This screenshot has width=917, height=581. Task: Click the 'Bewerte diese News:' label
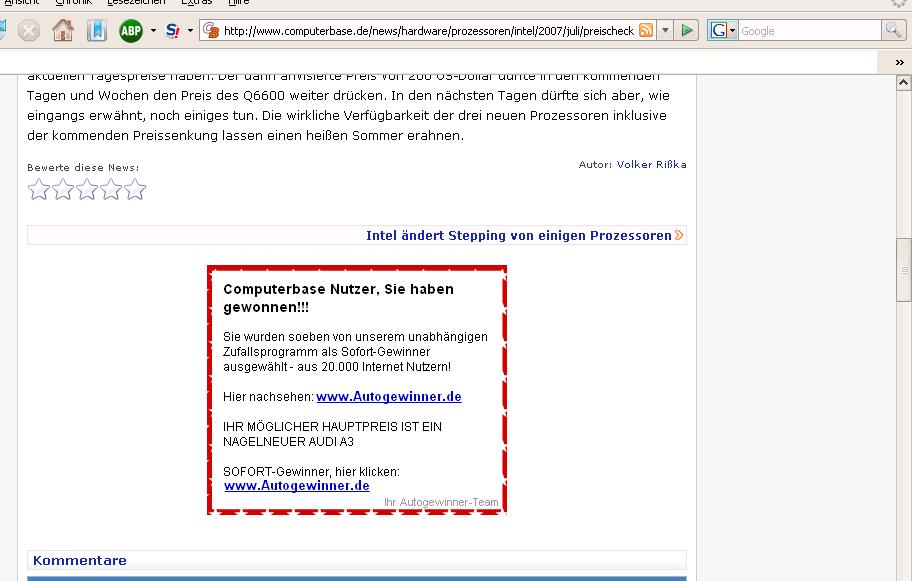click(83, 167)
